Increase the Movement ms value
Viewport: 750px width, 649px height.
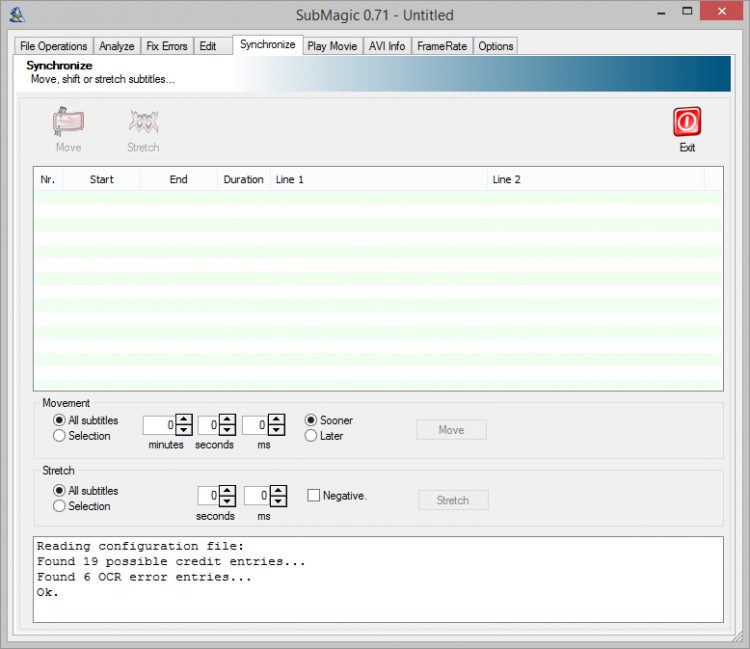click(x=276, y=419)
